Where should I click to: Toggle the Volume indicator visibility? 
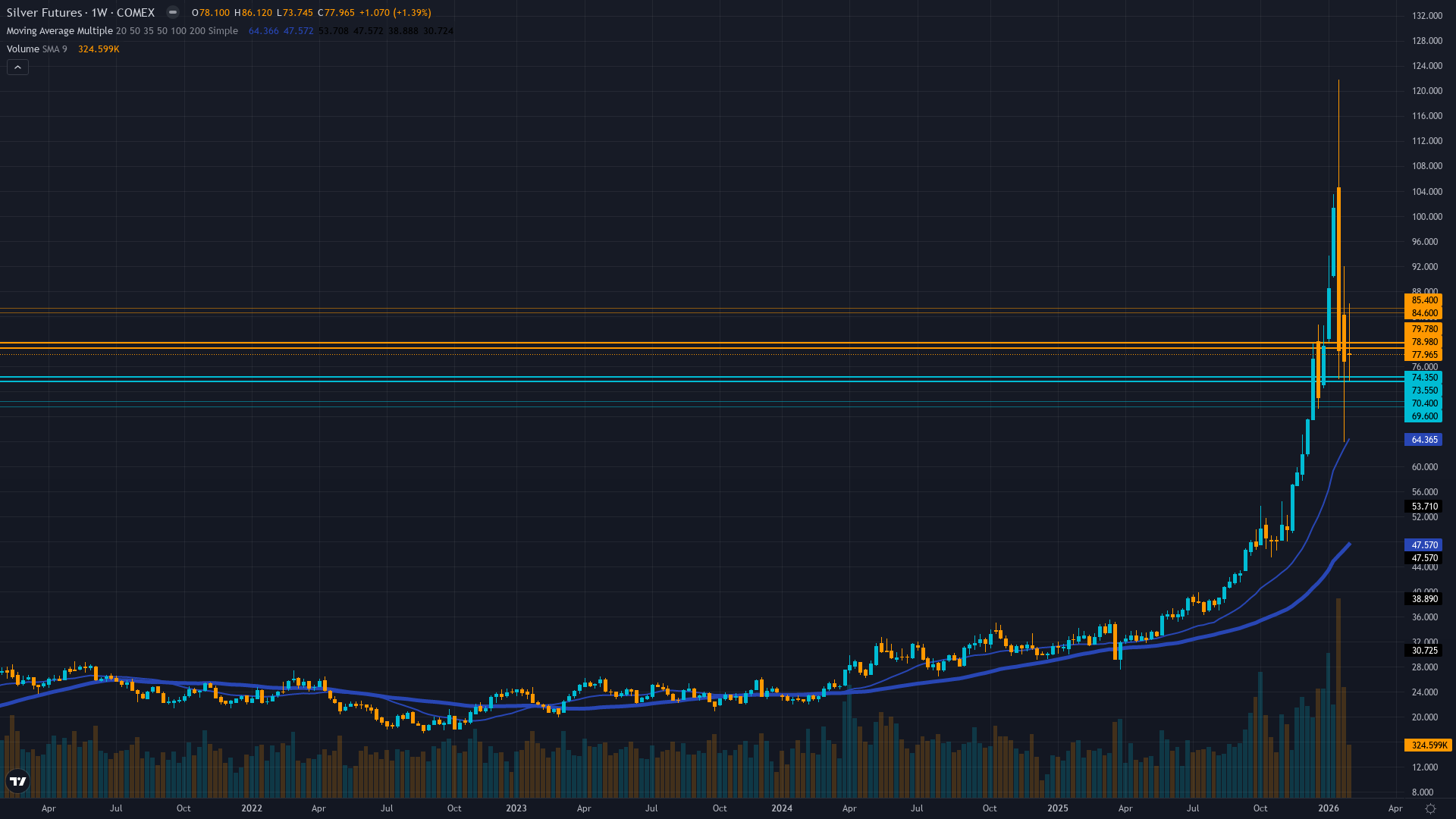[23, 49]
